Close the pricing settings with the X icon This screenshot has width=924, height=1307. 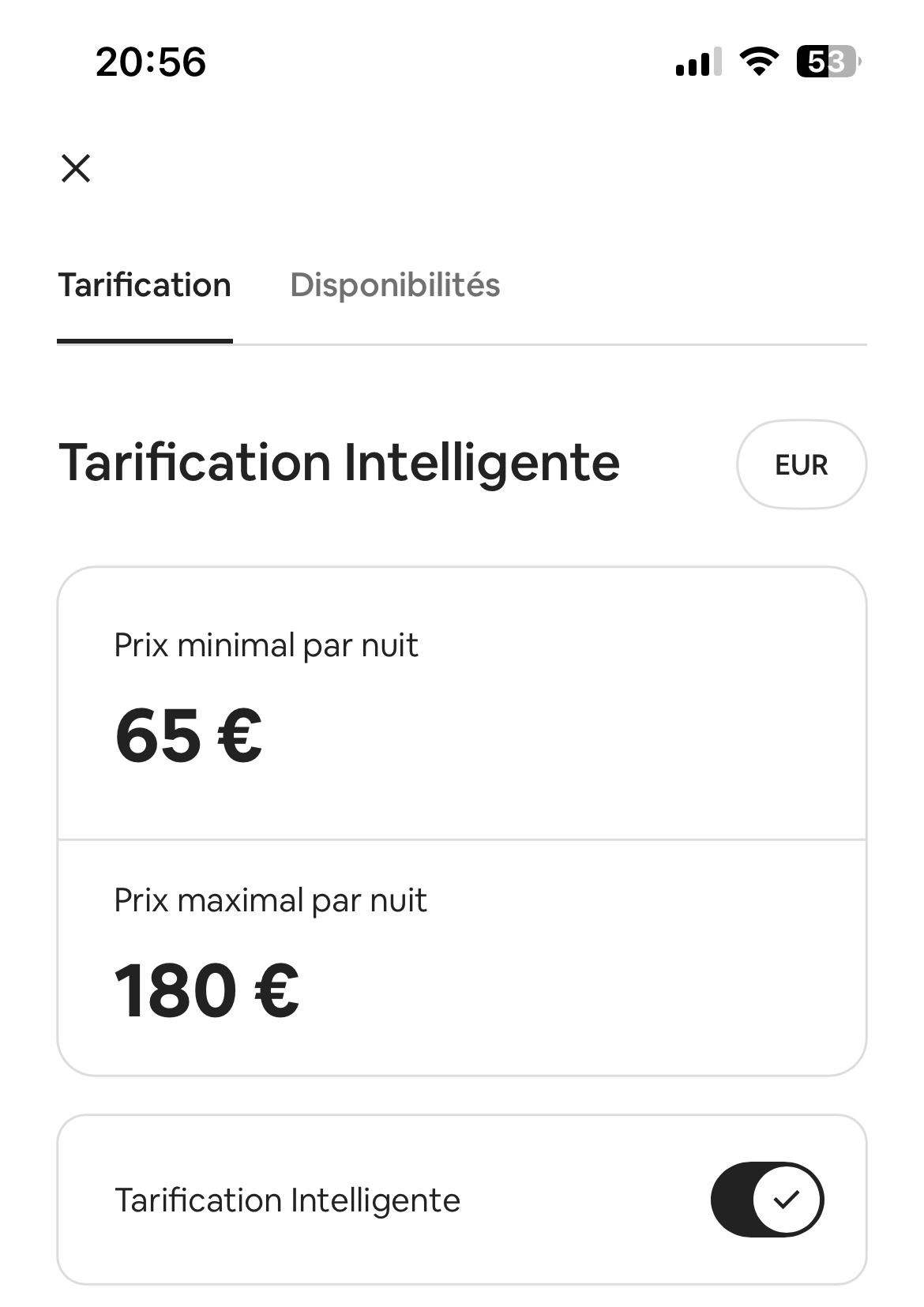pos(76,168)
